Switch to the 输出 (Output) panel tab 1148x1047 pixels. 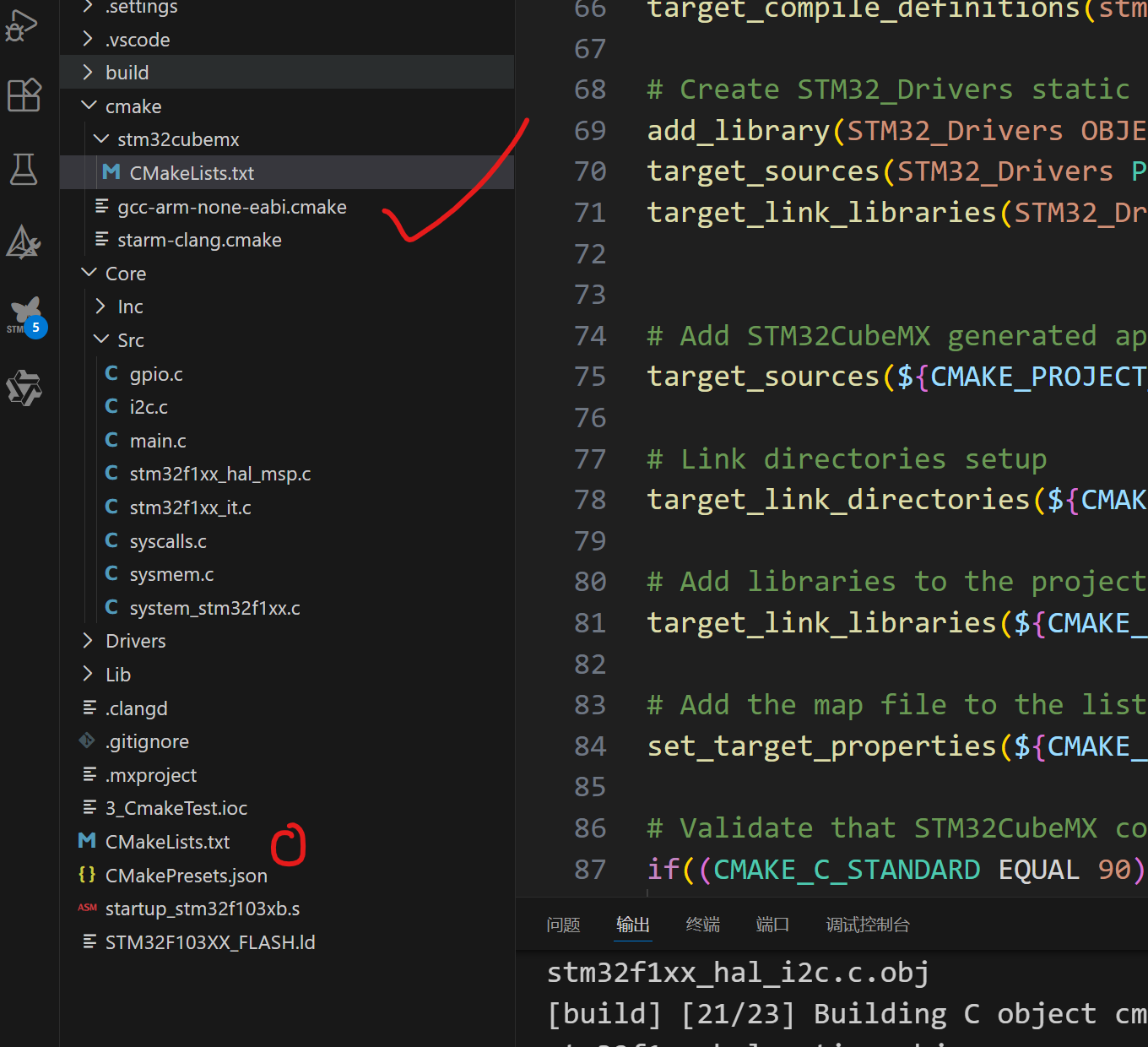(x=633, y=925)
